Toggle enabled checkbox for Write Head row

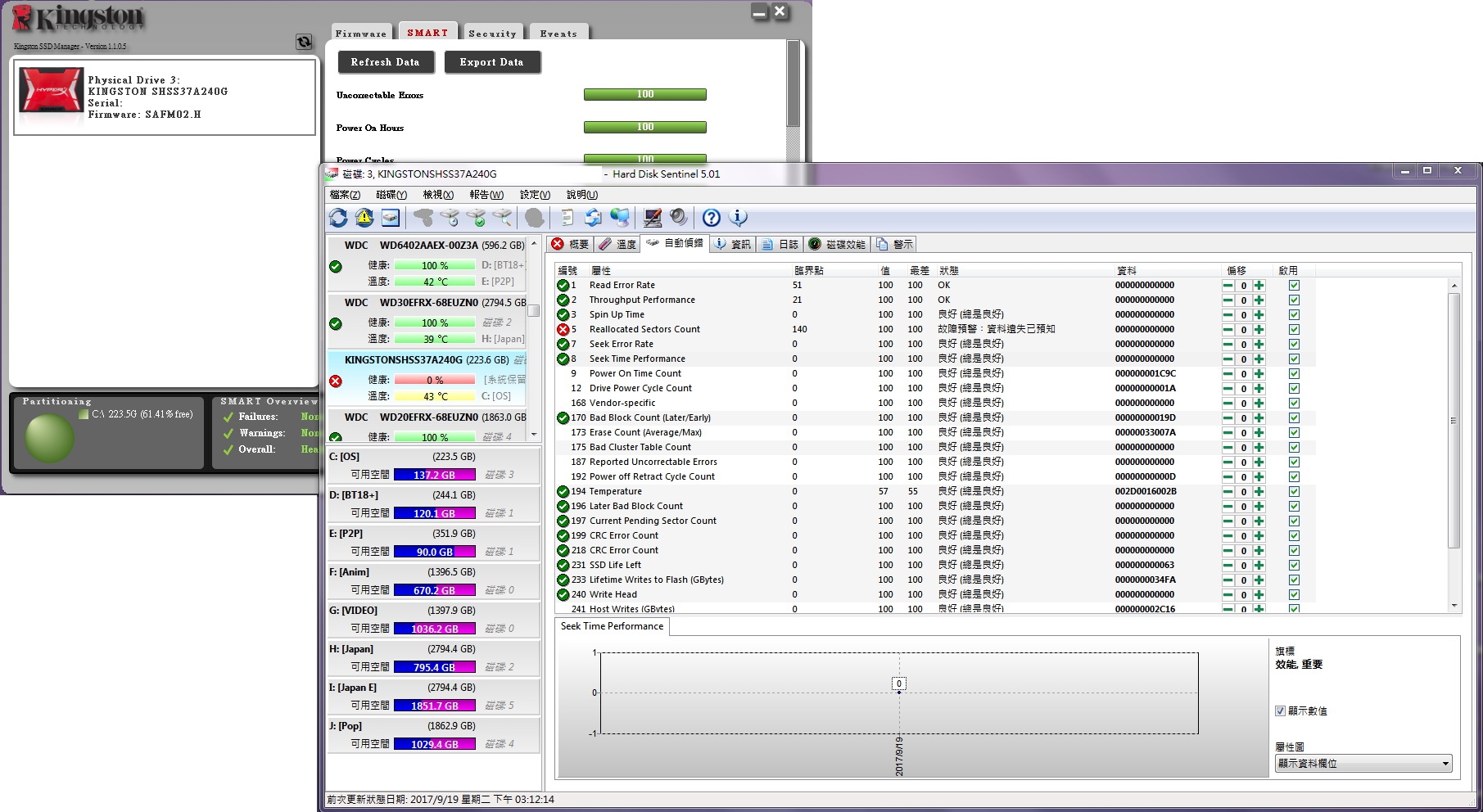[1294, 595]
